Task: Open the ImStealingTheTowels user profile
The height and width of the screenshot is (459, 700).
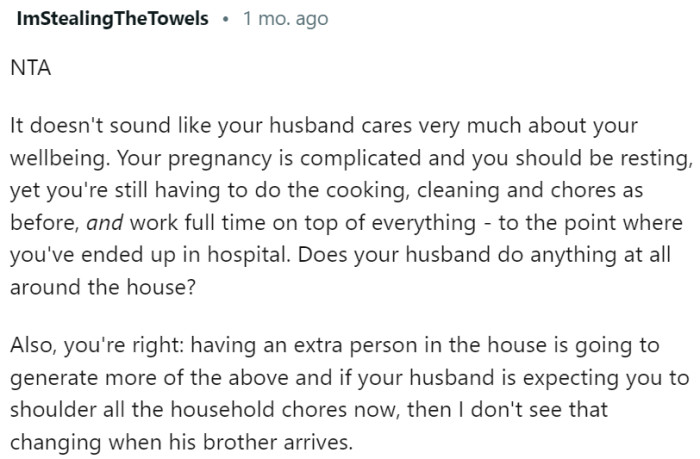Action: [113, 19]
